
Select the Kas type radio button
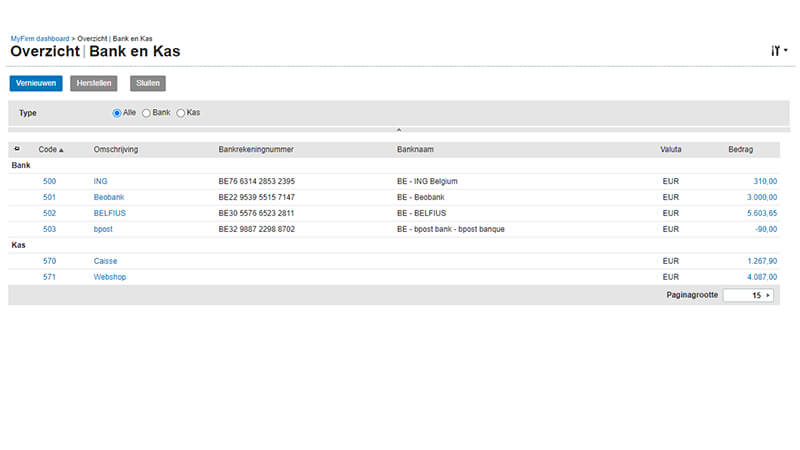coord(181,113)
